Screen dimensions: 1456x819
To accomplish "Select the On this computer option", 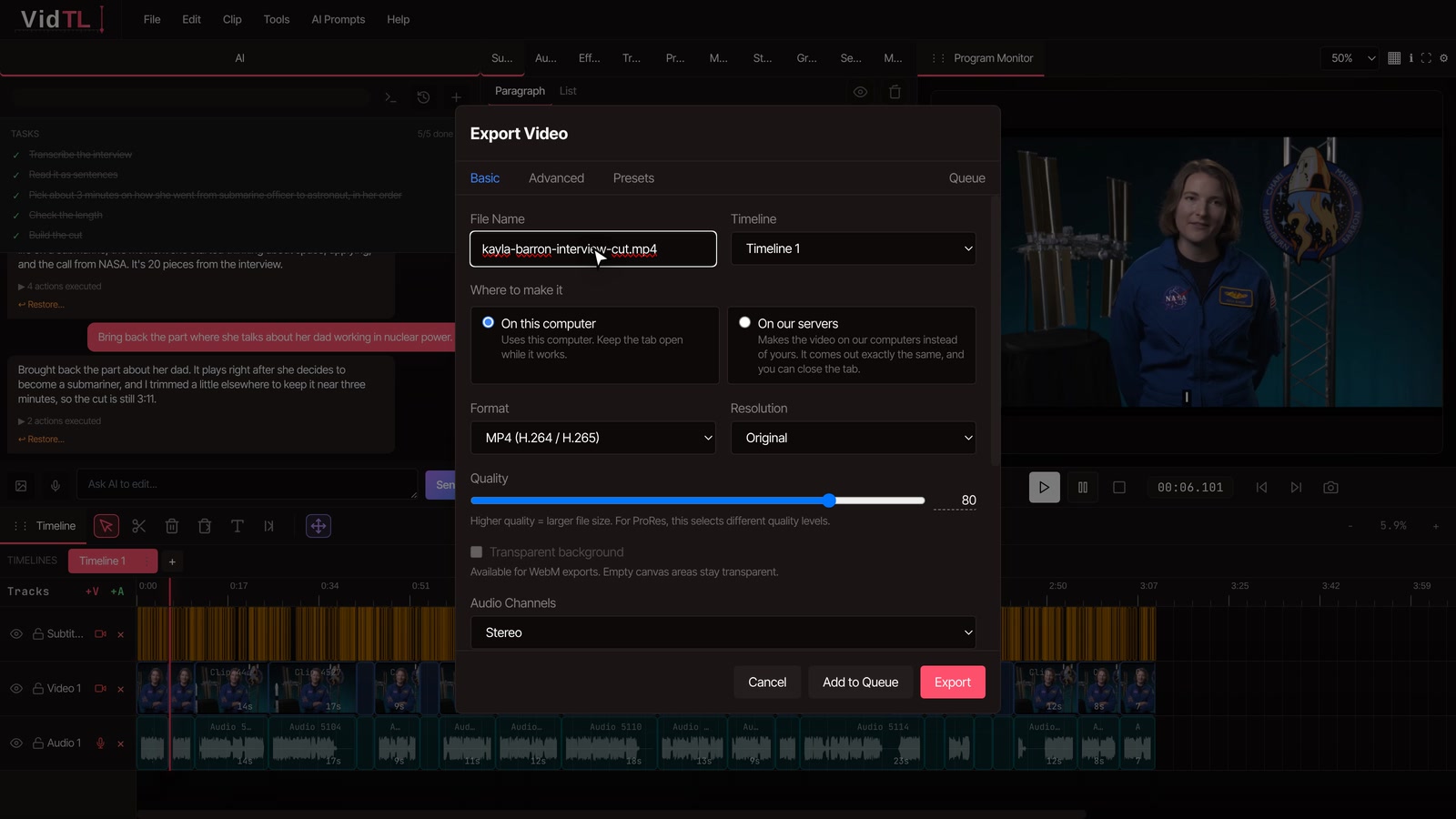I will click(x=594, y=345).
